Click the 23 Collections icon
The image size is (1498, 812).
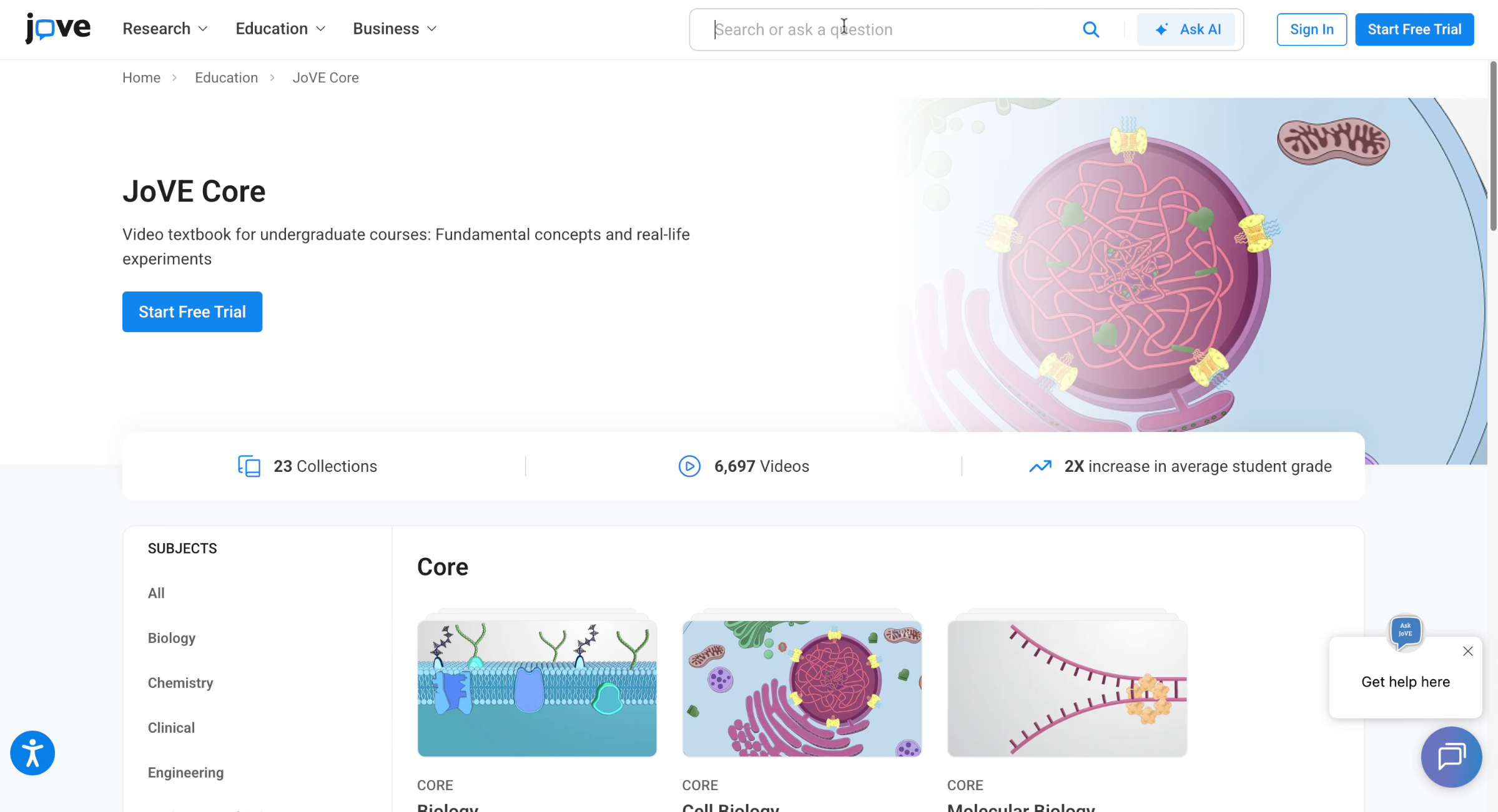tap(249, 466)
